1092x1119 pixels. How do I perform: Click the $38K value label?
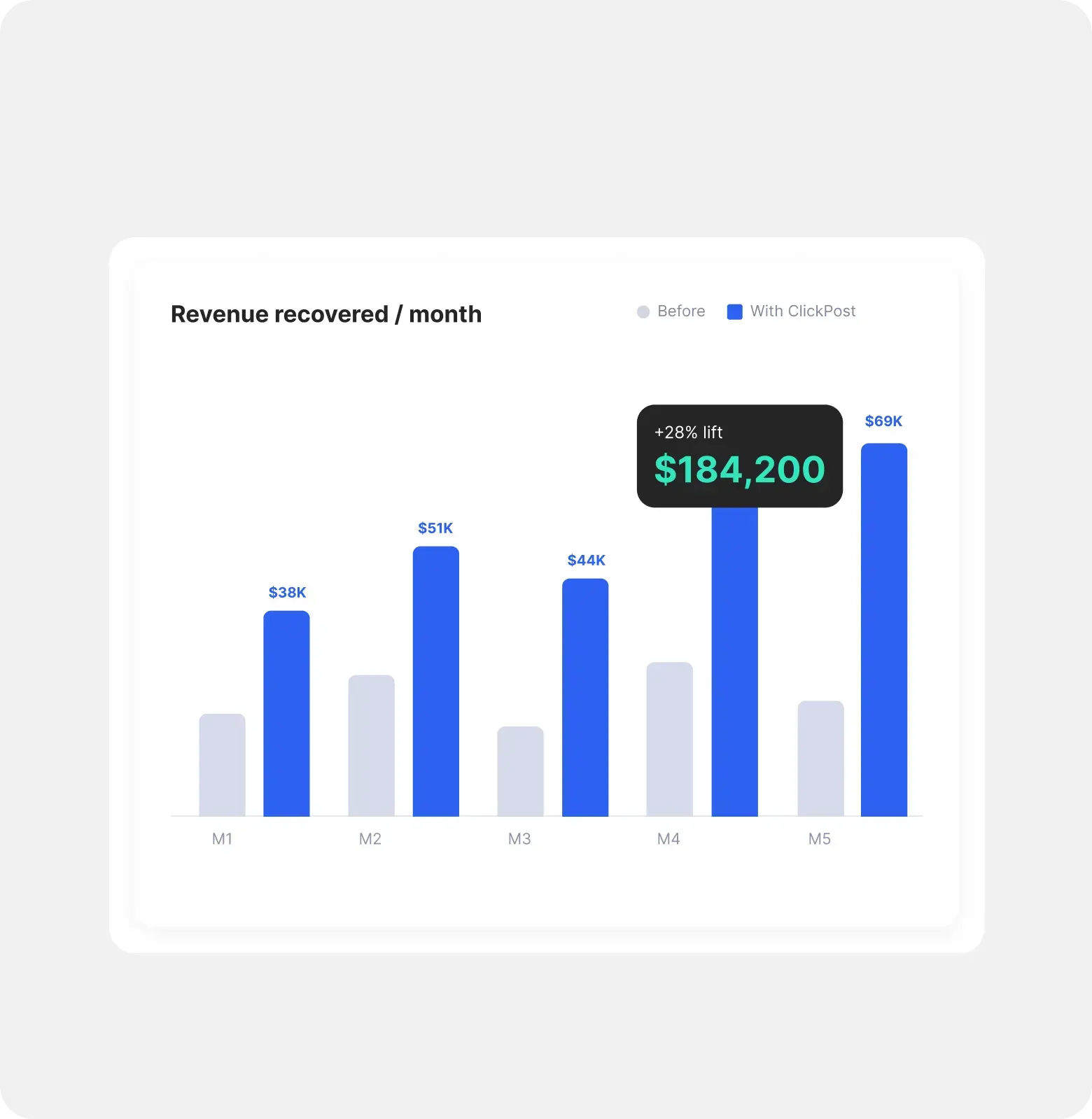[287, 593]
